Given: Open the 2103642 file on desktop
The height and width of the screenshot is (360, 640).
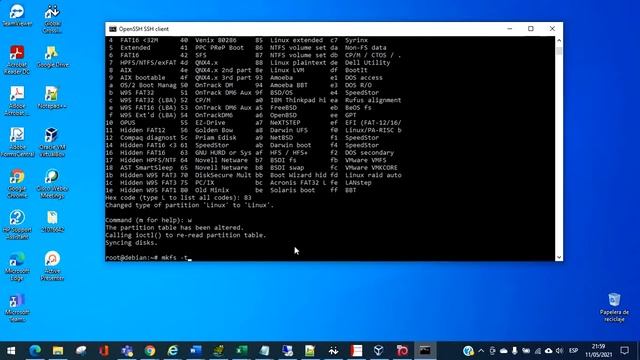Looking at the screenshot, I should coord(52,222).
